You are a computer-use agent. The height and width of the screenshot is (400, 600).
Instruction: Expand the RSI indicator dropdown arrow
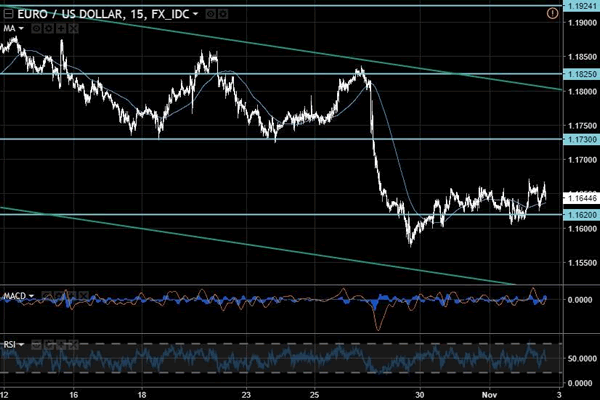[x=21, y=345]
